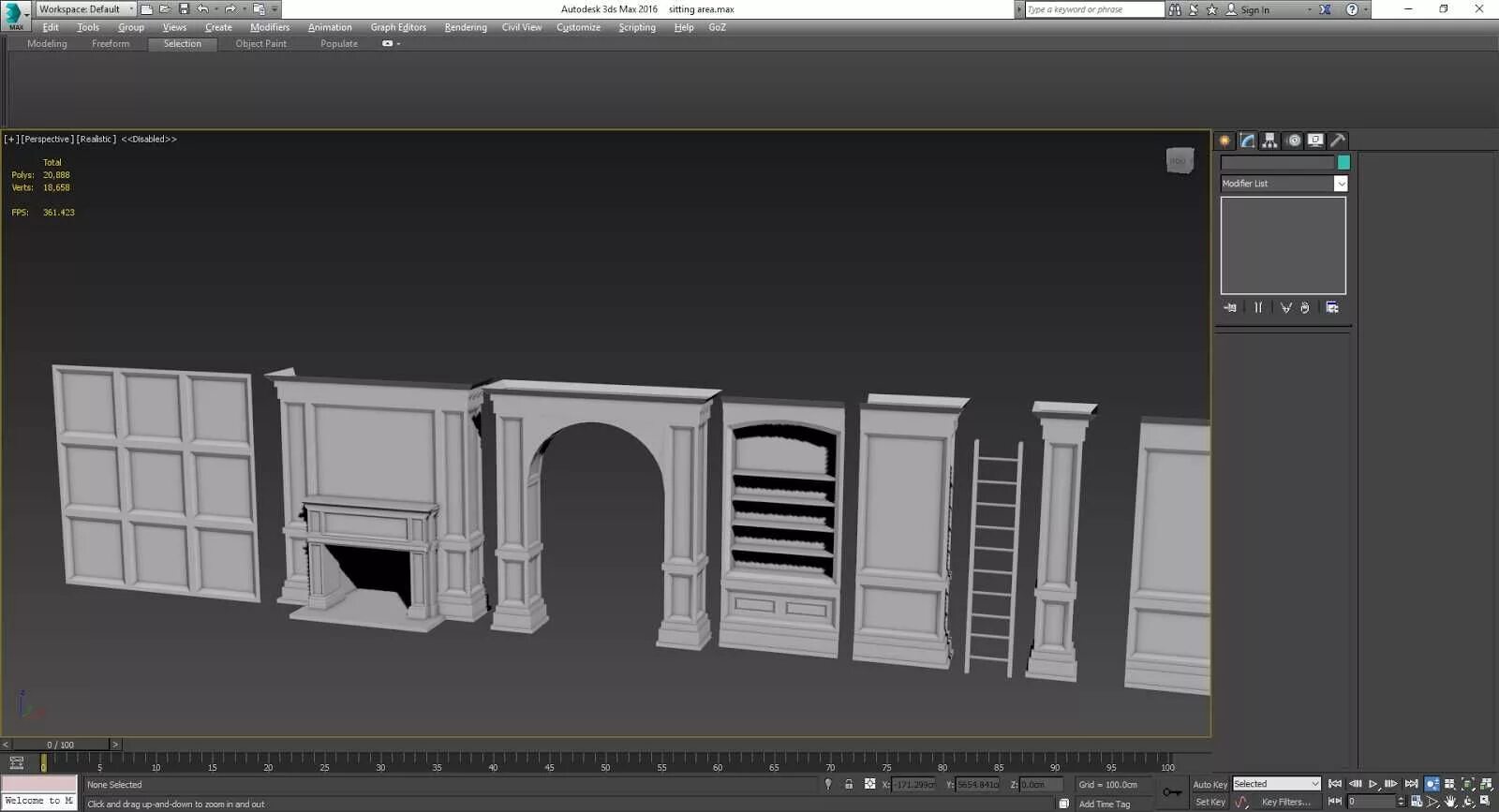Screen dimensions: 1499x812
Task: Switch to the Freeform ribbon tab
Action: [111, 44]
